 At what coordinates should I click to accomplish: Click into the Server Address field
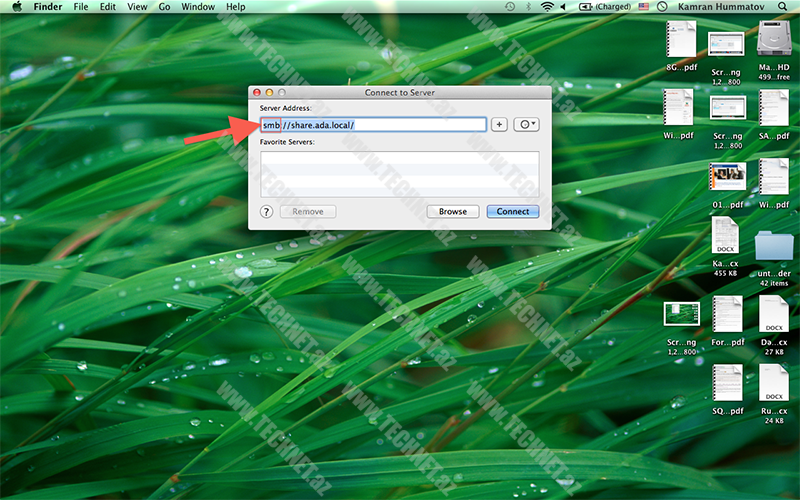373,125
